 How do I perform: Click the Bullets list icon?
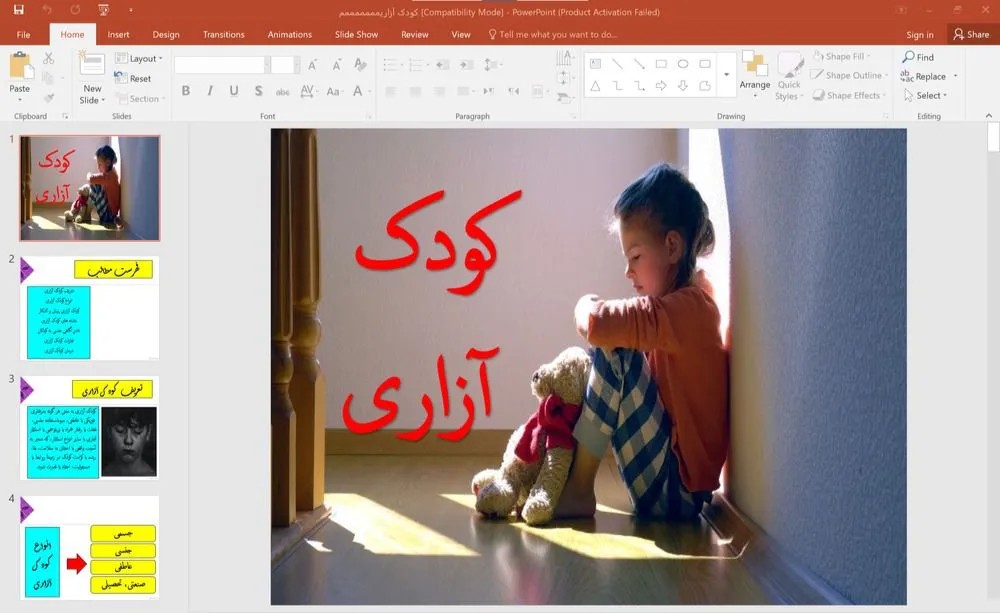click(x=392, y=64)
